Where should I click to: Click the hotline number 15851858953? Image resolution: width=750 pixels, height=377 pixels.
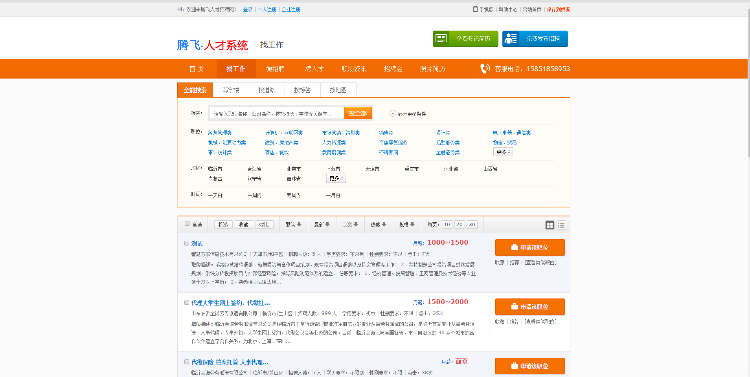[x=548, y=69]
